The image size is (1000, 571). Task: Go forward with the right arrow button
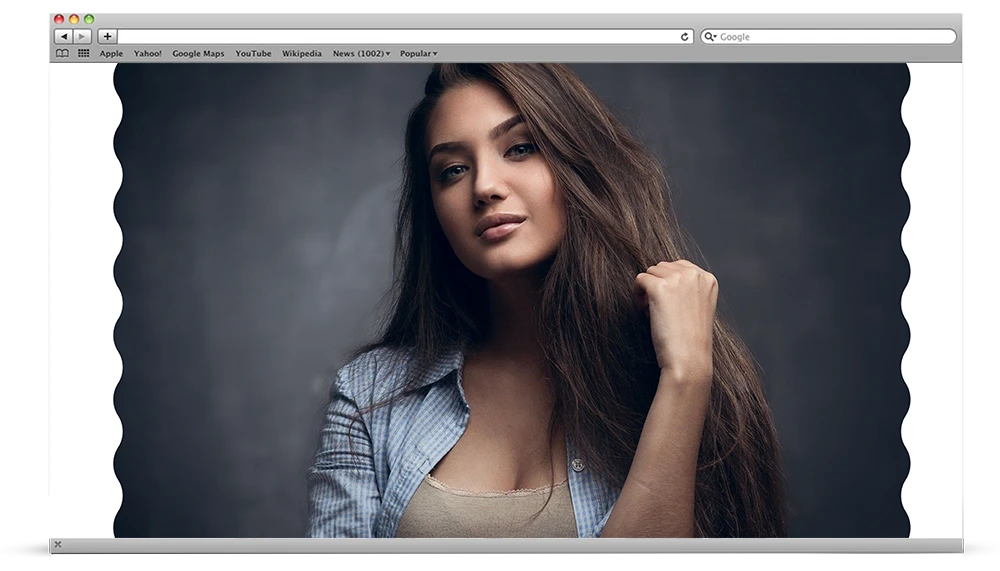pos(82,36)
